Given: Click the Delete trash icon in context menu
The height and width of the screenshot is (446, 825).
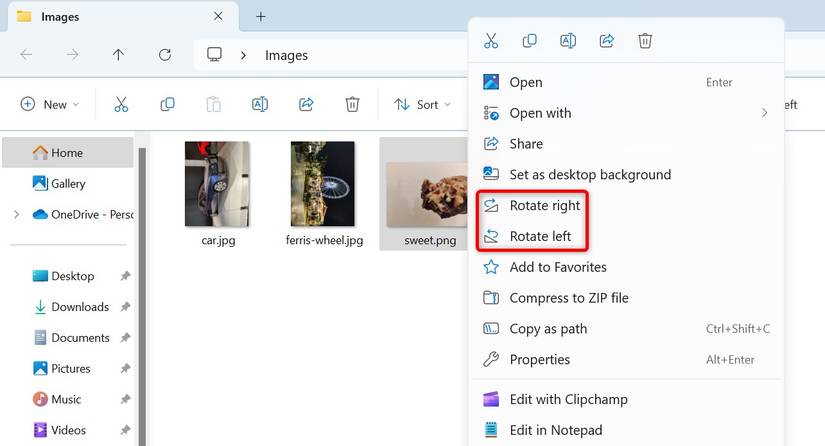Looking at the screenshot, I should click(645, 41).
